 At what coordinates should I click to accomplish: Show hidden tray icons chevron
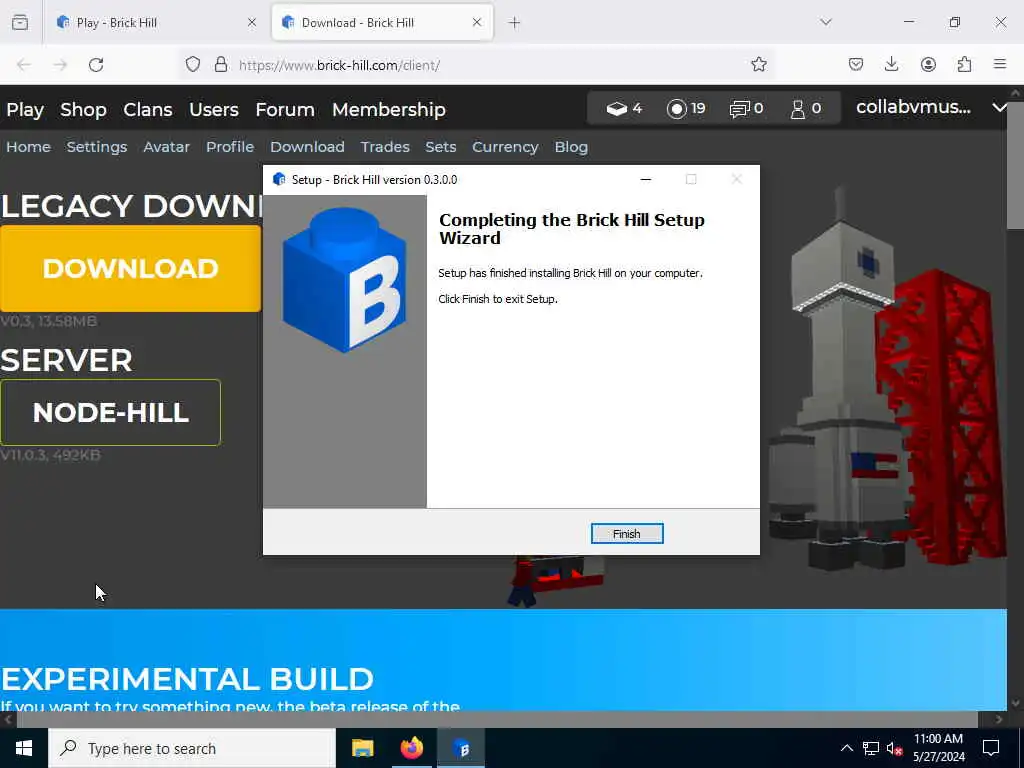click(x=846, y=748)
